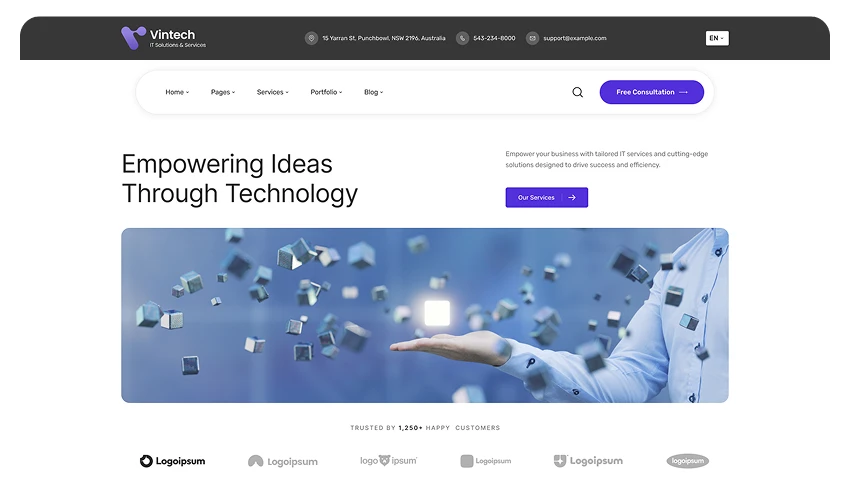Click the hero image with floating cubes

pyautogui.click(x=425, y=315)
